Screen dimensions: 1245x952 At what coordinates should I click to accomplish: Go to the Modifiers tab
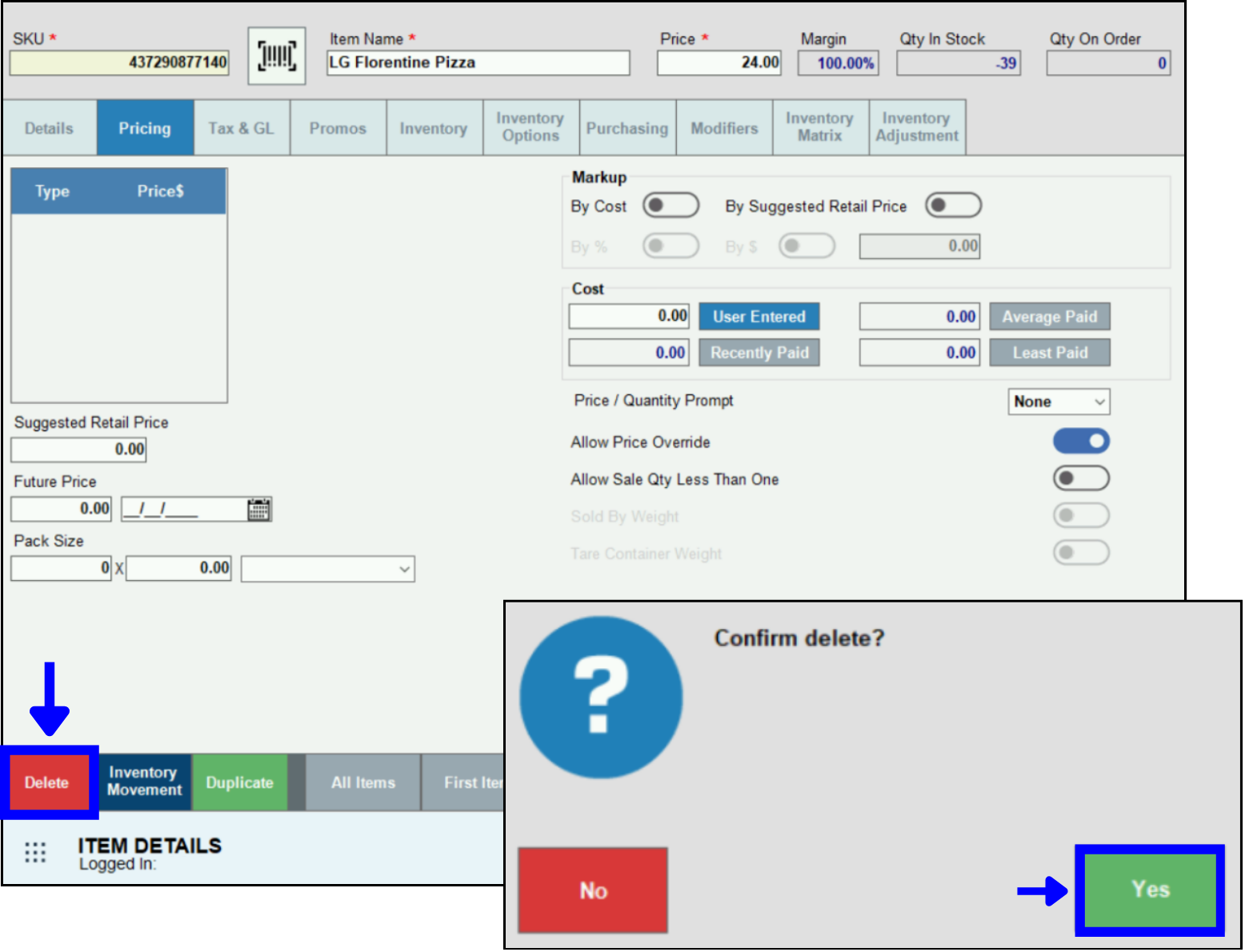tap(724, 128)
